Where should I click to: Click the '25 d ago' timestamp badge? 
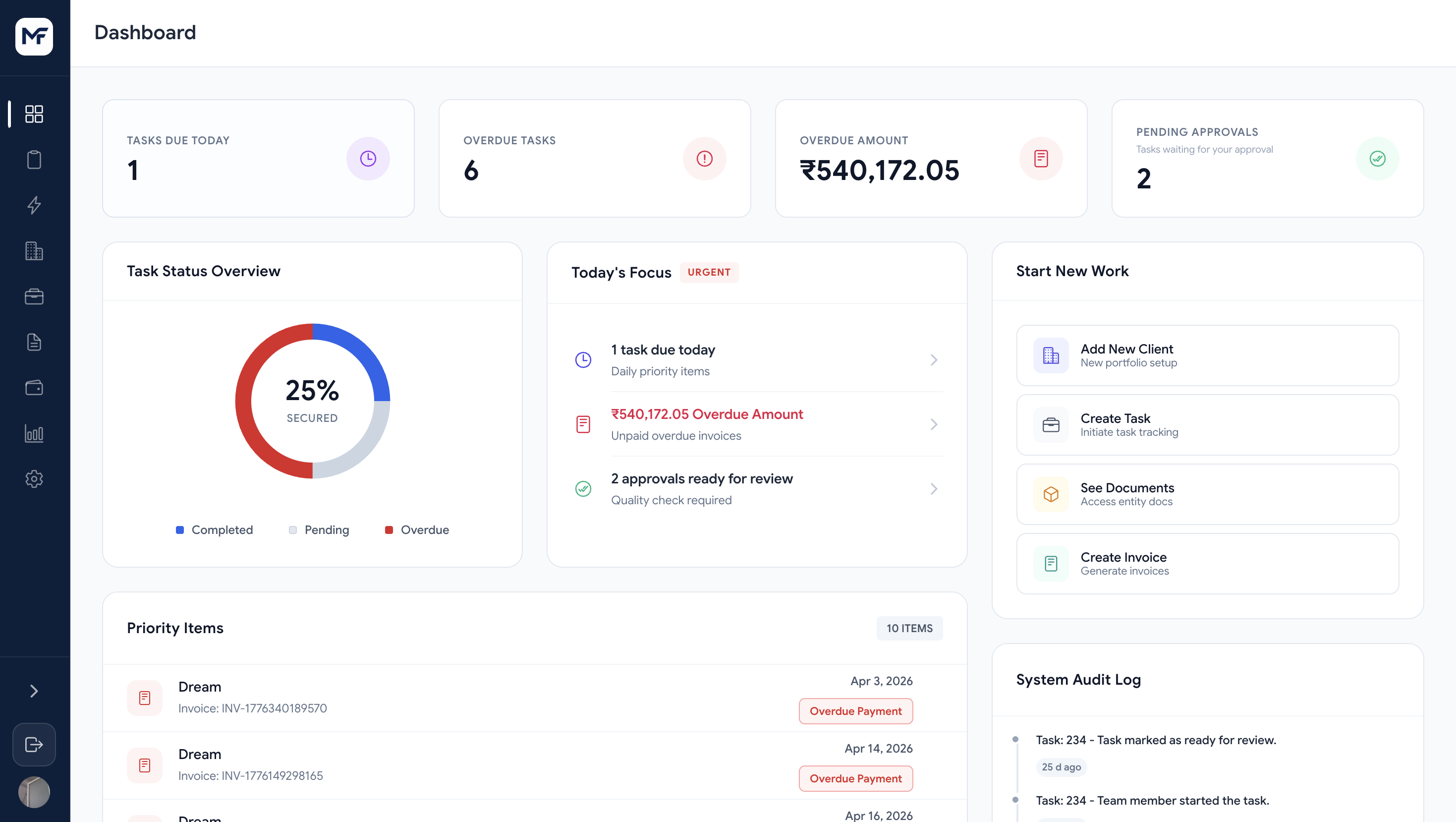(x=1061, y=767)
